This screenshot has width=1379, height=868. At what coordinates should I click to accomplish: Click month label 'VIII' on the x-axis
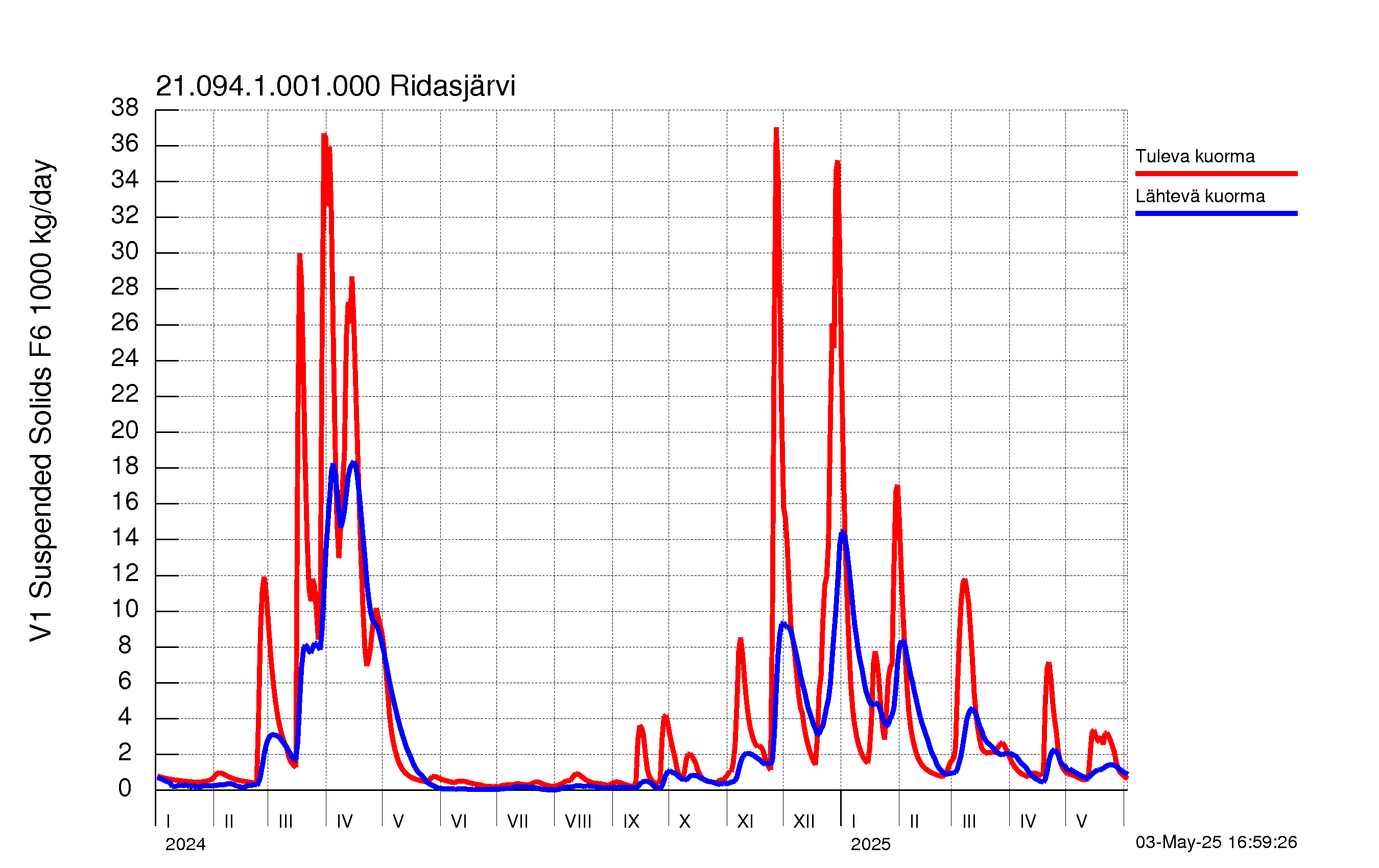(x=578, y=822)
